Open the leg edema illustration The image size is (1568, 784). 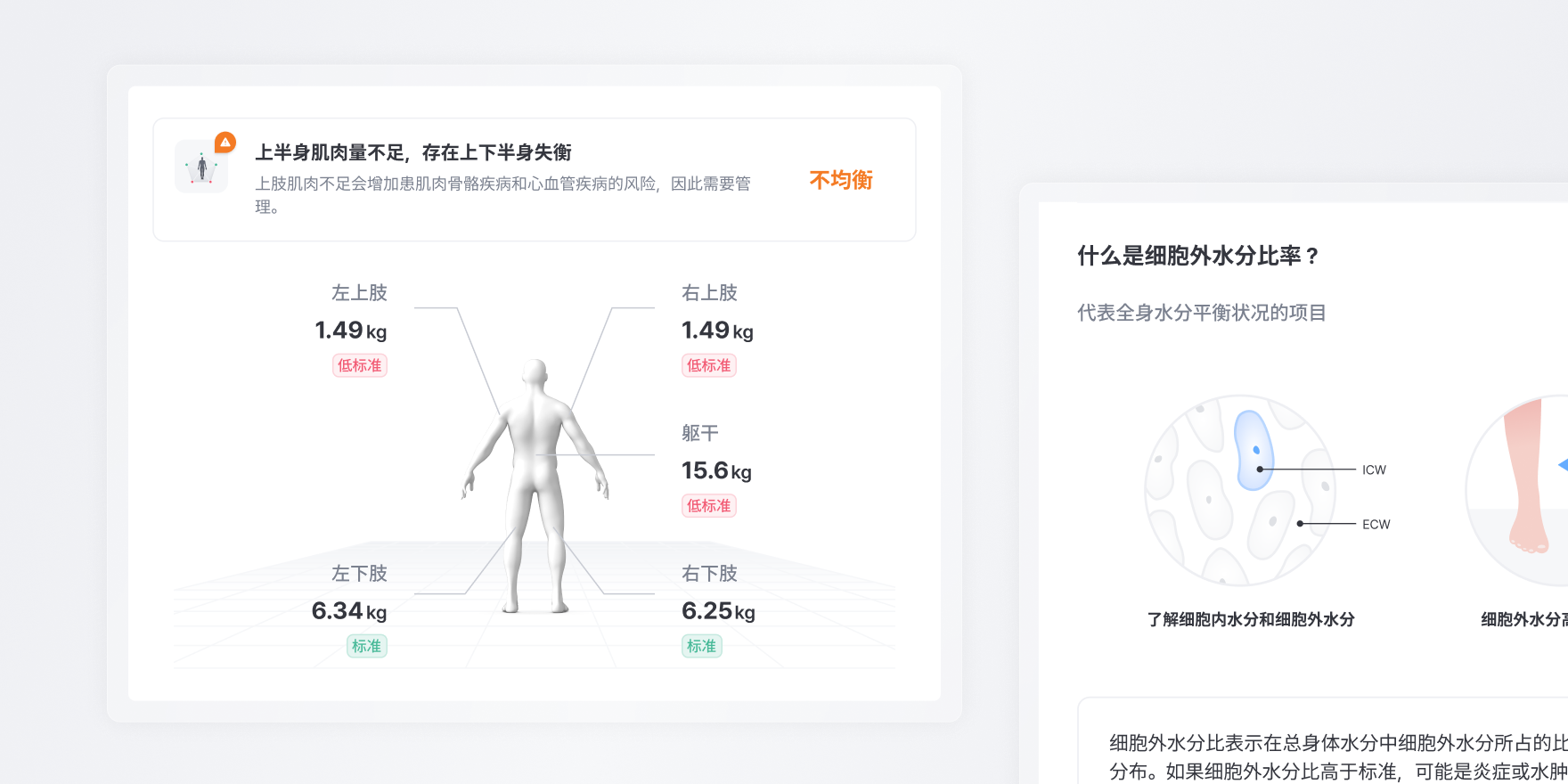[x=1517, y=490]
